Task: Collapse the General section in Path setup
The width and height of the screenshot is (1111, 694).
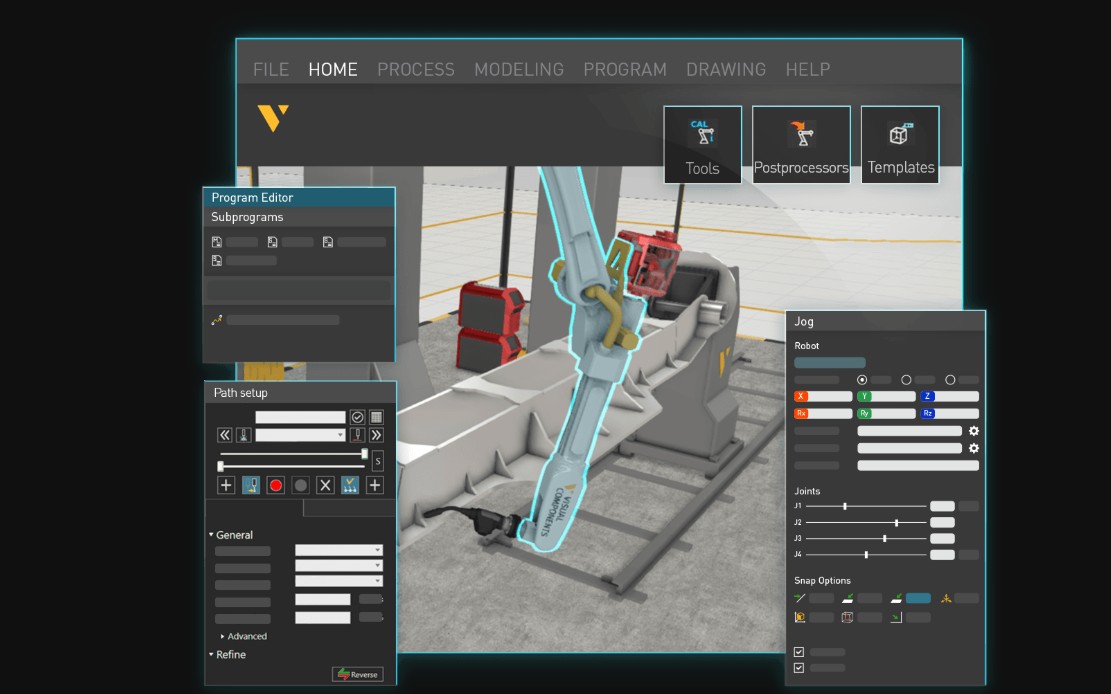Action: point(231,534)
